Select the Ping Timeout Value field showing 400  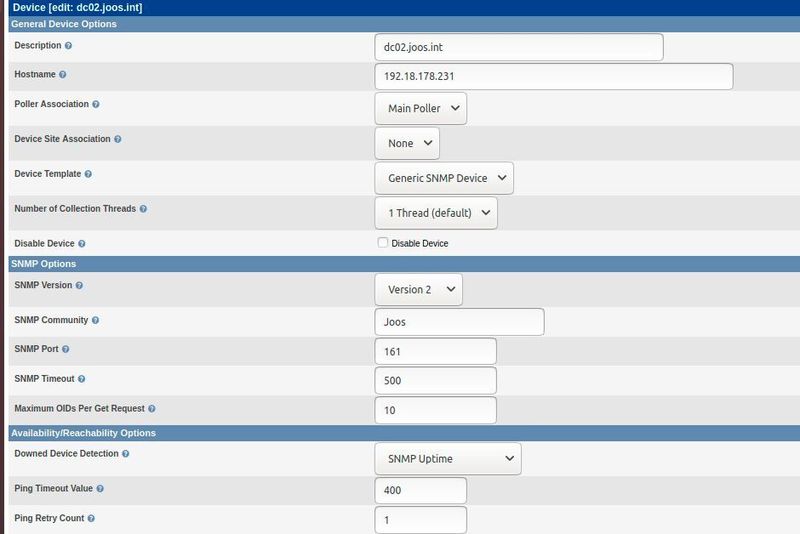tap(420, 490)
